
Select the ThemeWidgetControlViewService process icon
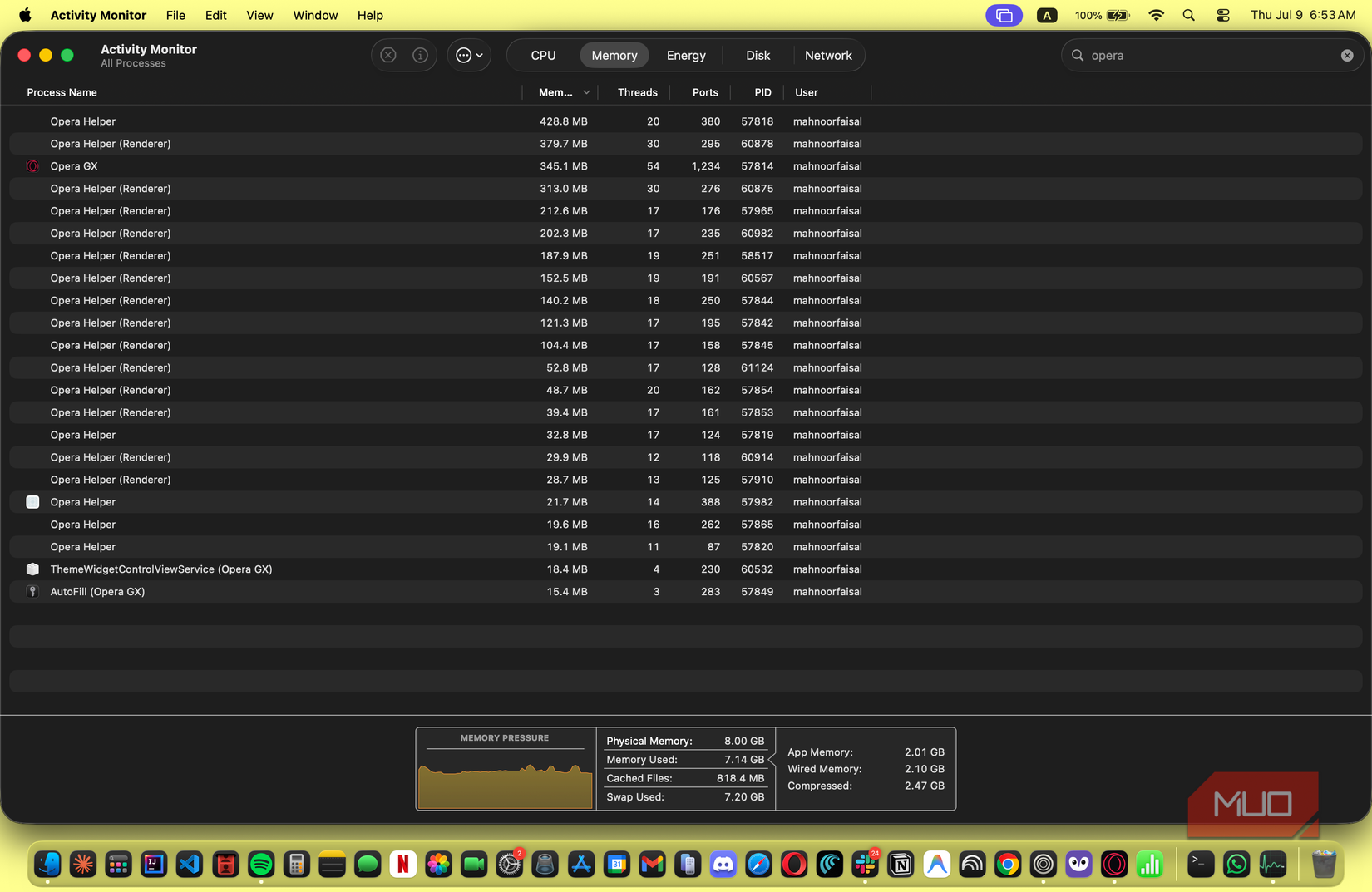pos(32,569)
